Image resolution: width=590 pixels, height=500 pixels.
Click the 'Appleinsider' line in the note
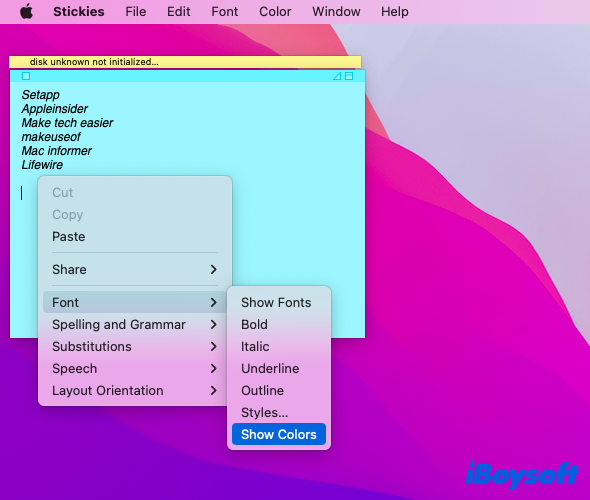coord(54,109)
